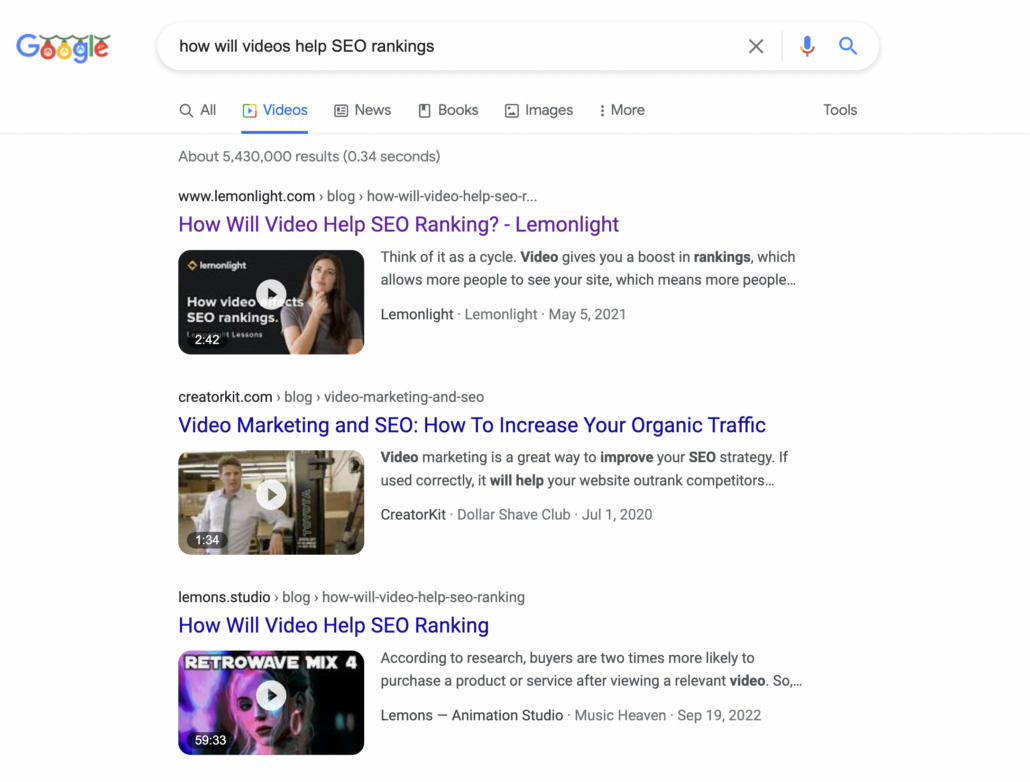The height and width of the screenshot is (782, 1030).
Task: Open the Tools filter button
Action: [840, 110]
